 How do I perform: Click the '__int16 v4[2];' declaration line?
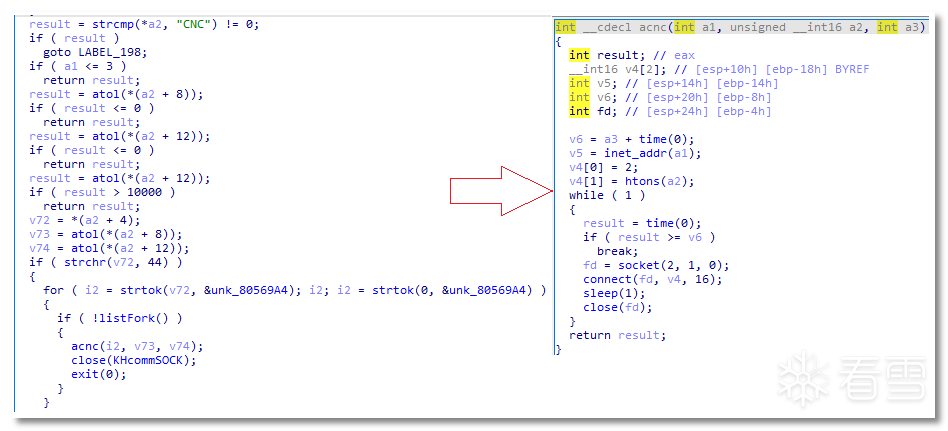[719, 69]
